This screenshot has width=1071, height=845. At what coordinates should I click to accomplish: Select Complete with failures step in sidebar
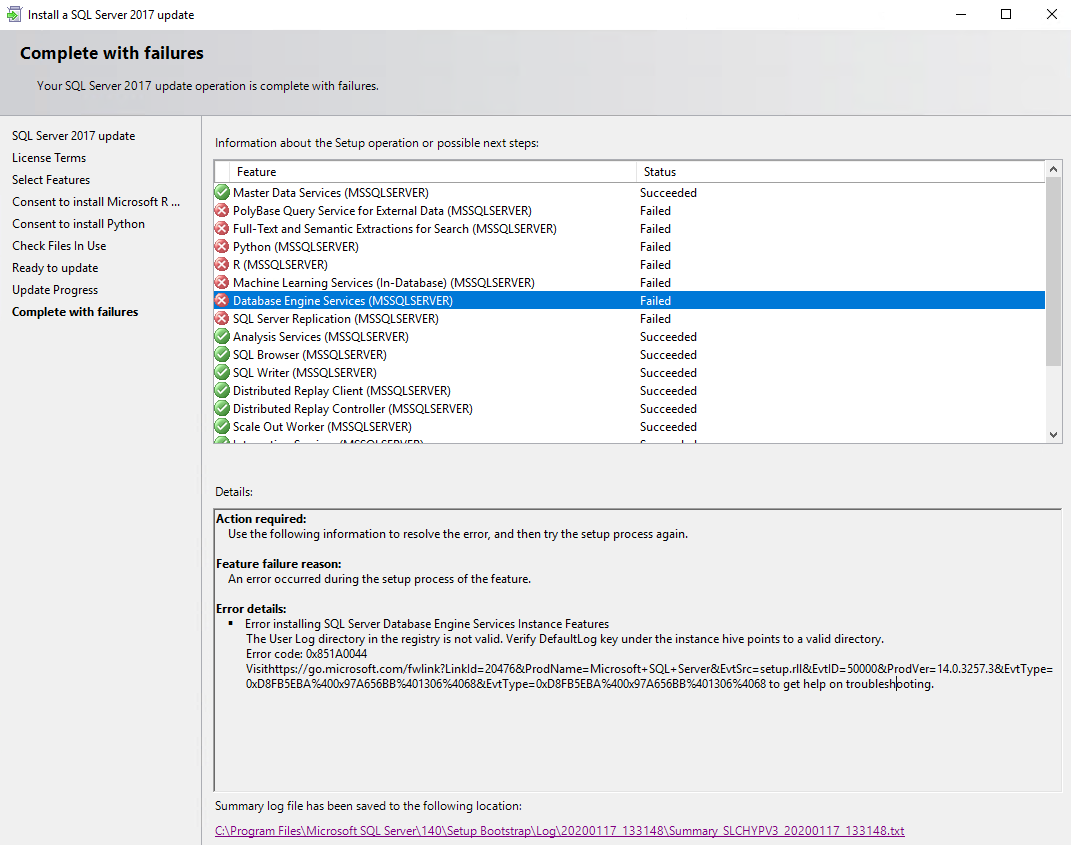[75, 311]
